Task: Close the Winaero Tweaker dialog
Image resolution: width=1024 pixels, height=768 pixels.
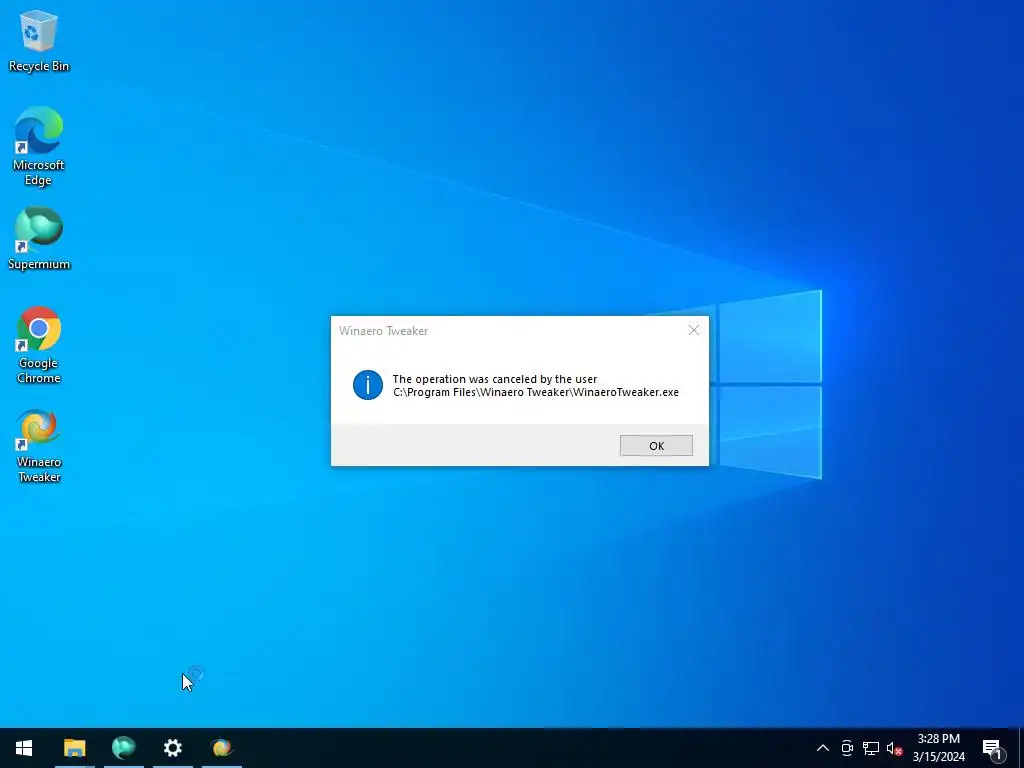Action: (x=694, y=330)
